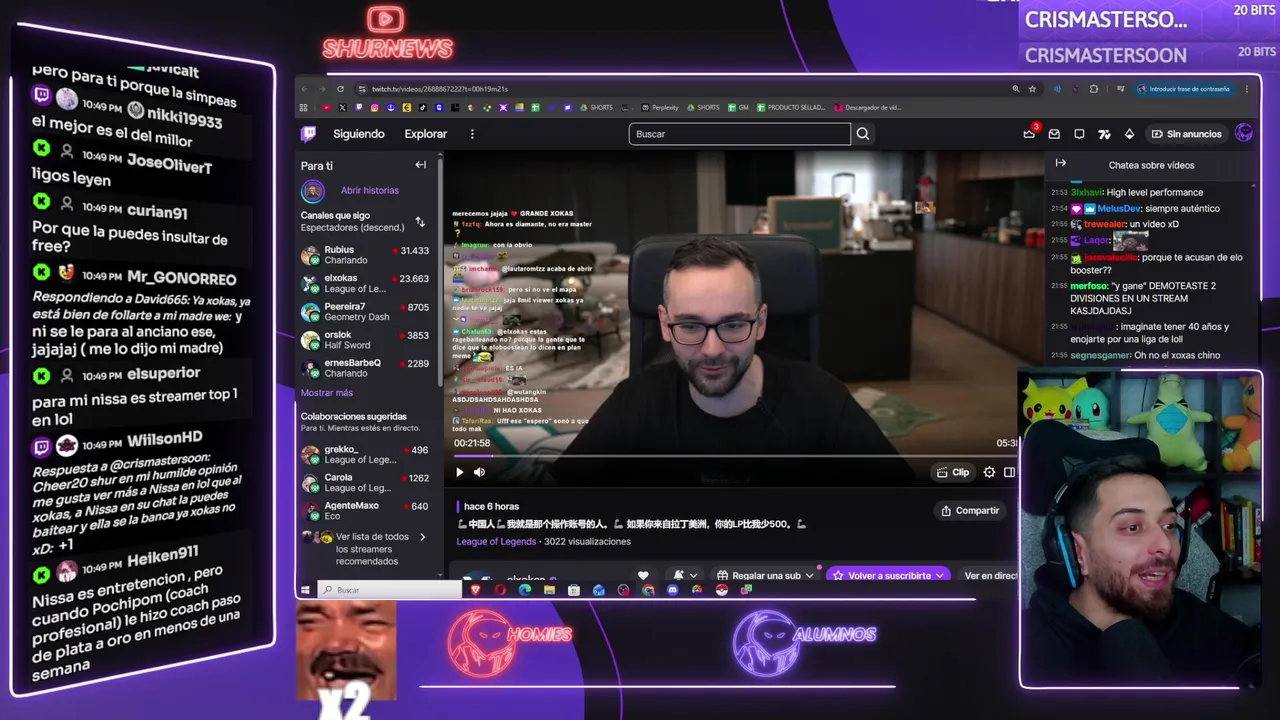Click the Clip button

pos(953,472)
